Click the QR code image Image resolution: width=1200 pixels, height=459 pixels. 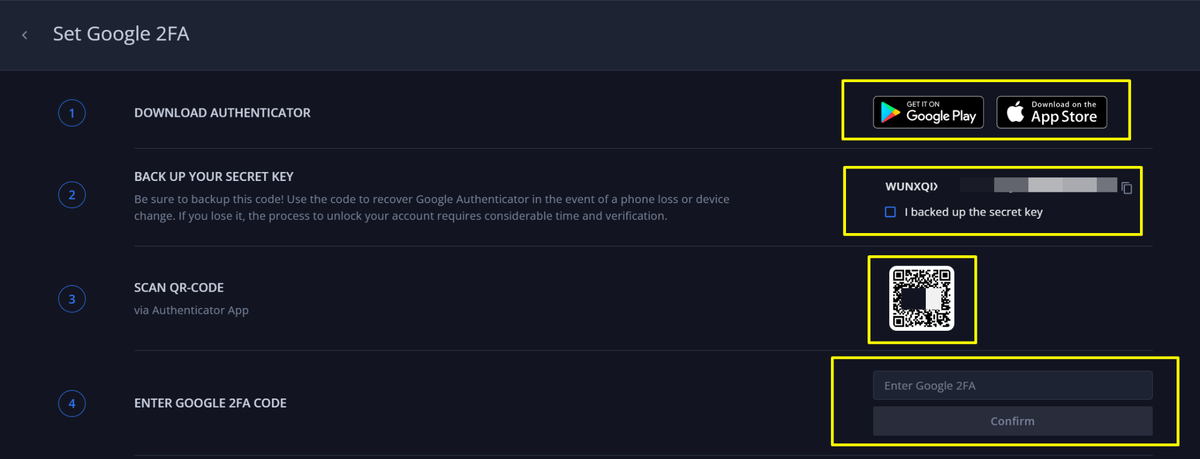coord(922,298)
